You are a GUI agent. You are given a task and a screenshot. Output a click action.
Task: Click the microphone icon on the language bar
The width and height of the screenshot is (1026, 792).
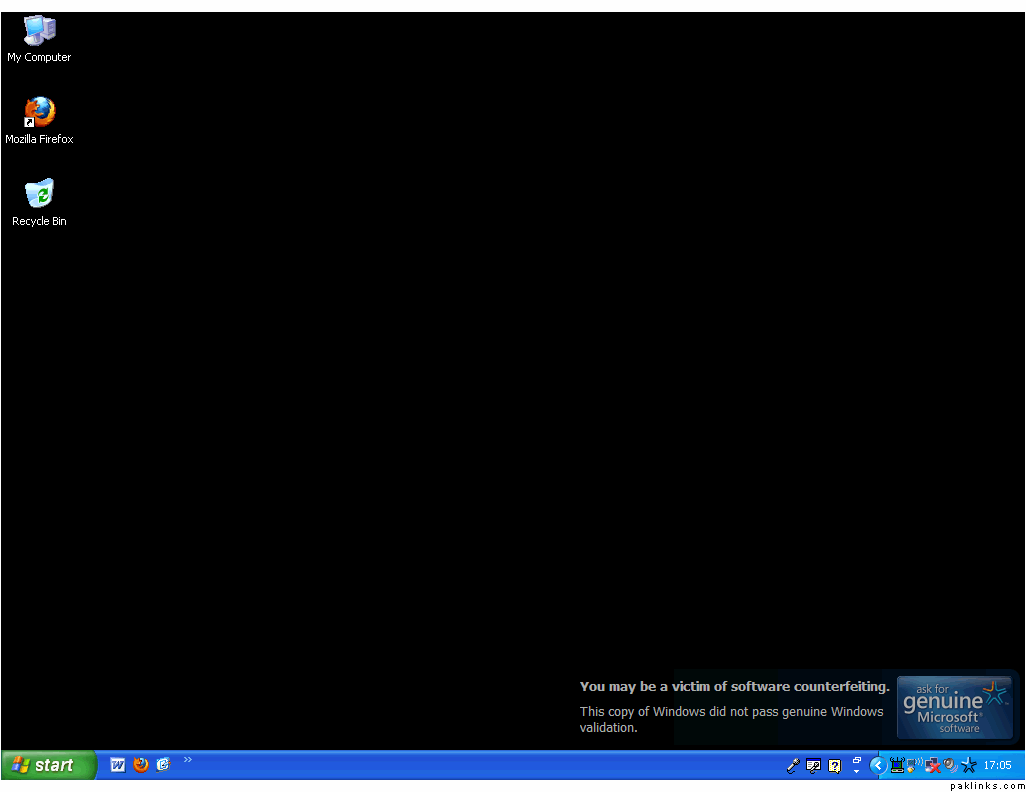793,766
